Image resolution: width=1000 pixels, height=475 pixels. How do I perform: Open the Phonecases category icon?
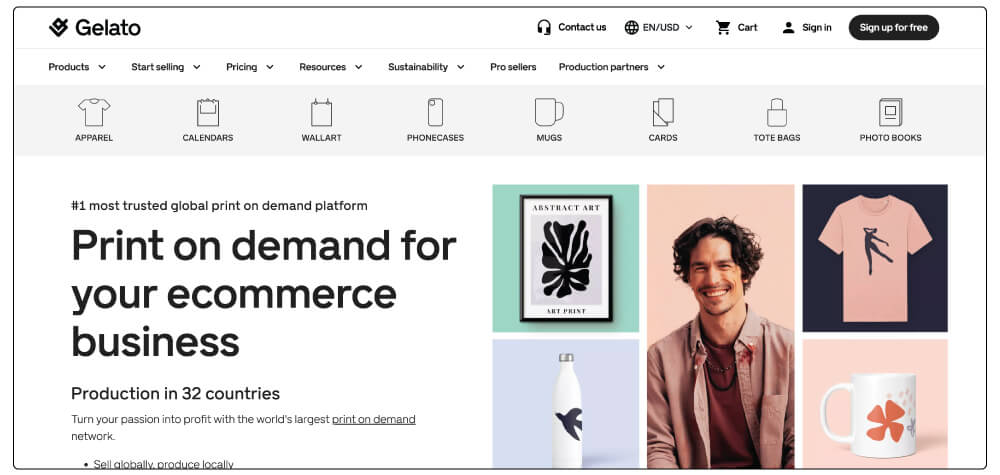435,112
